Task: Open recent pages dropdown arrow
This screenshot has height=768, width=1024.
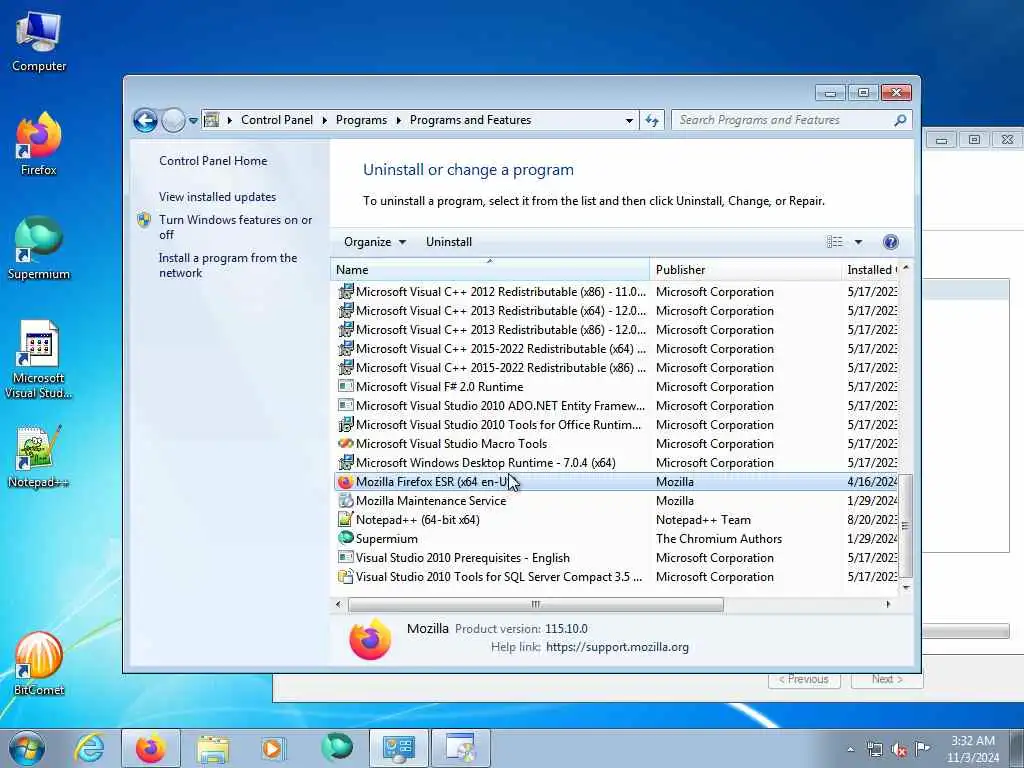Action: [x=193, y=121]
